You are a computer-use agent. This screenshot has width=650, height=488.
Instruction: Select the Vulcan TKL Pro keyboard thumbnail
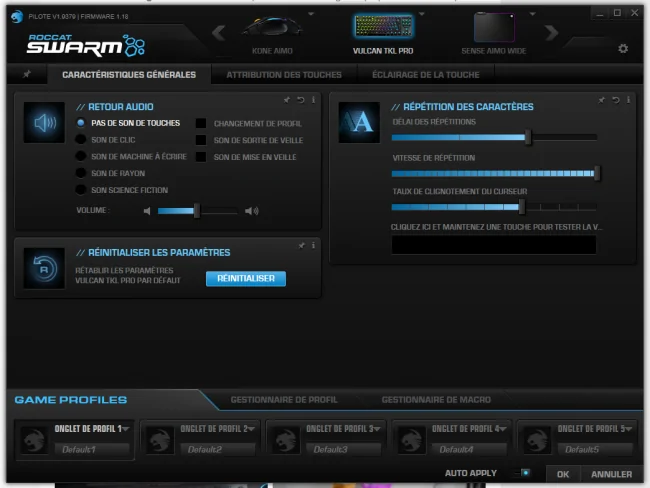383,26
